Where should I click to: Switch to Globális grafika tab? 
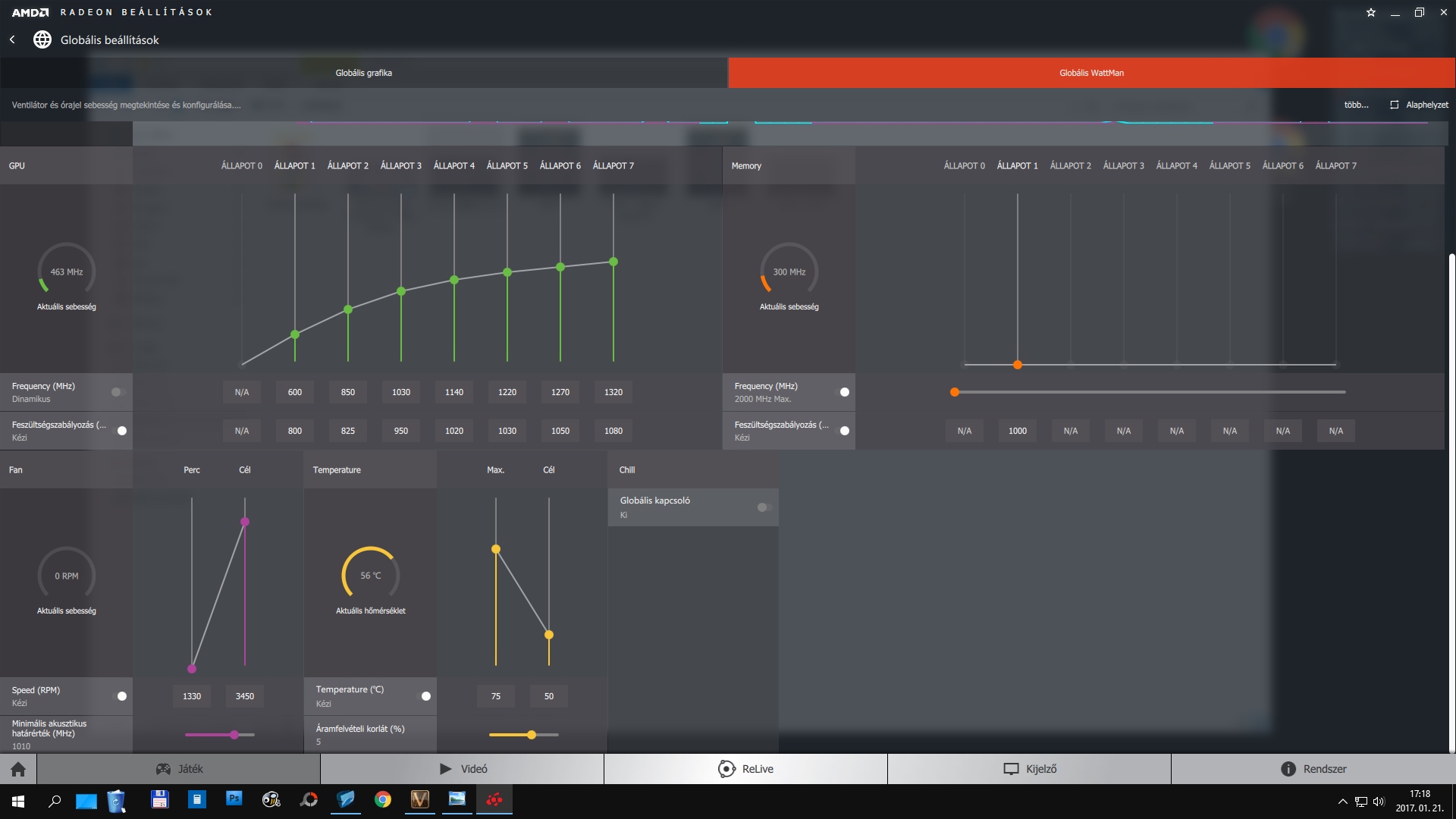(364, 73)
